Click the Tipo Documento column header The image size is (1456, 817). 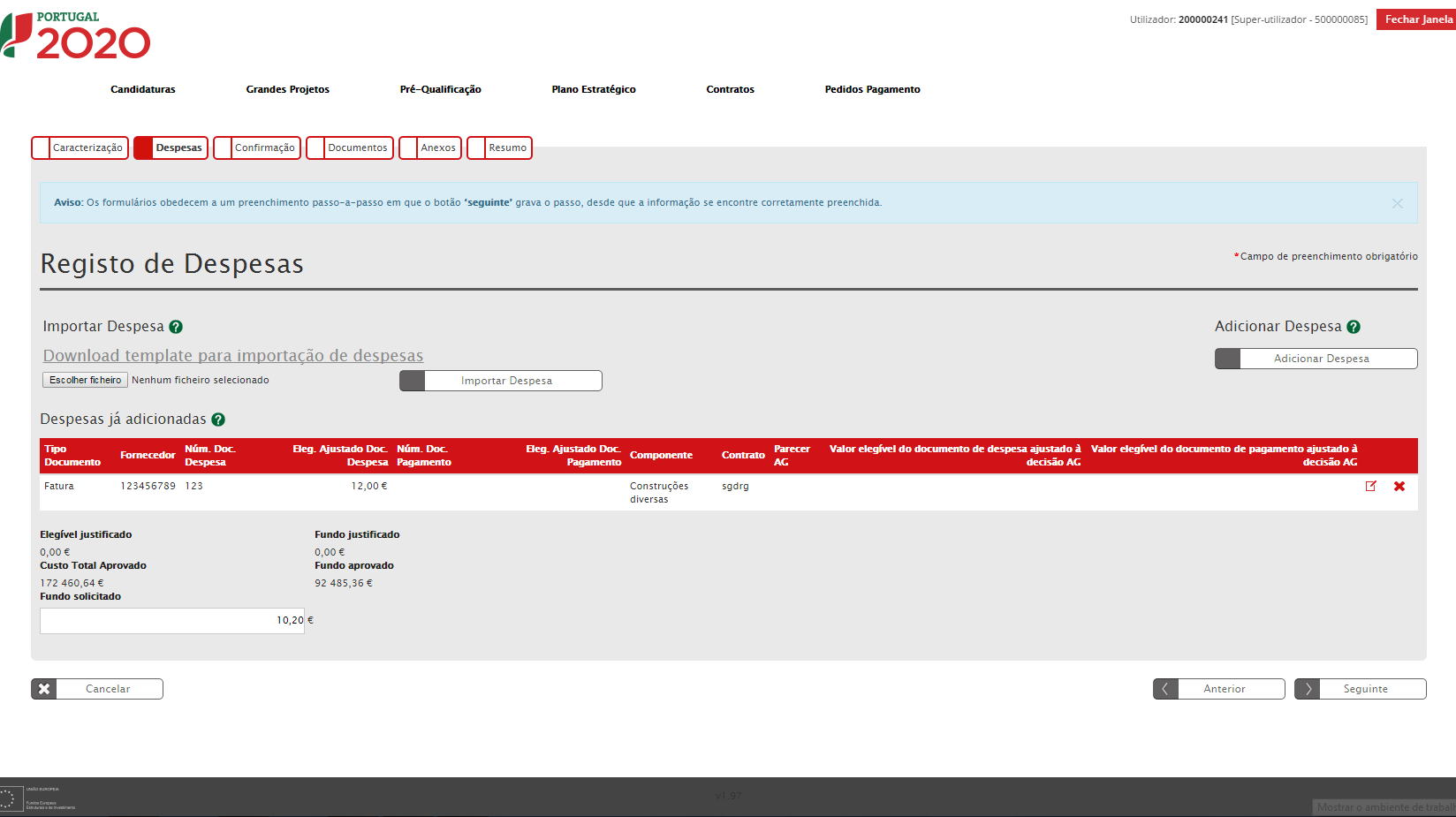pos(72,456)
